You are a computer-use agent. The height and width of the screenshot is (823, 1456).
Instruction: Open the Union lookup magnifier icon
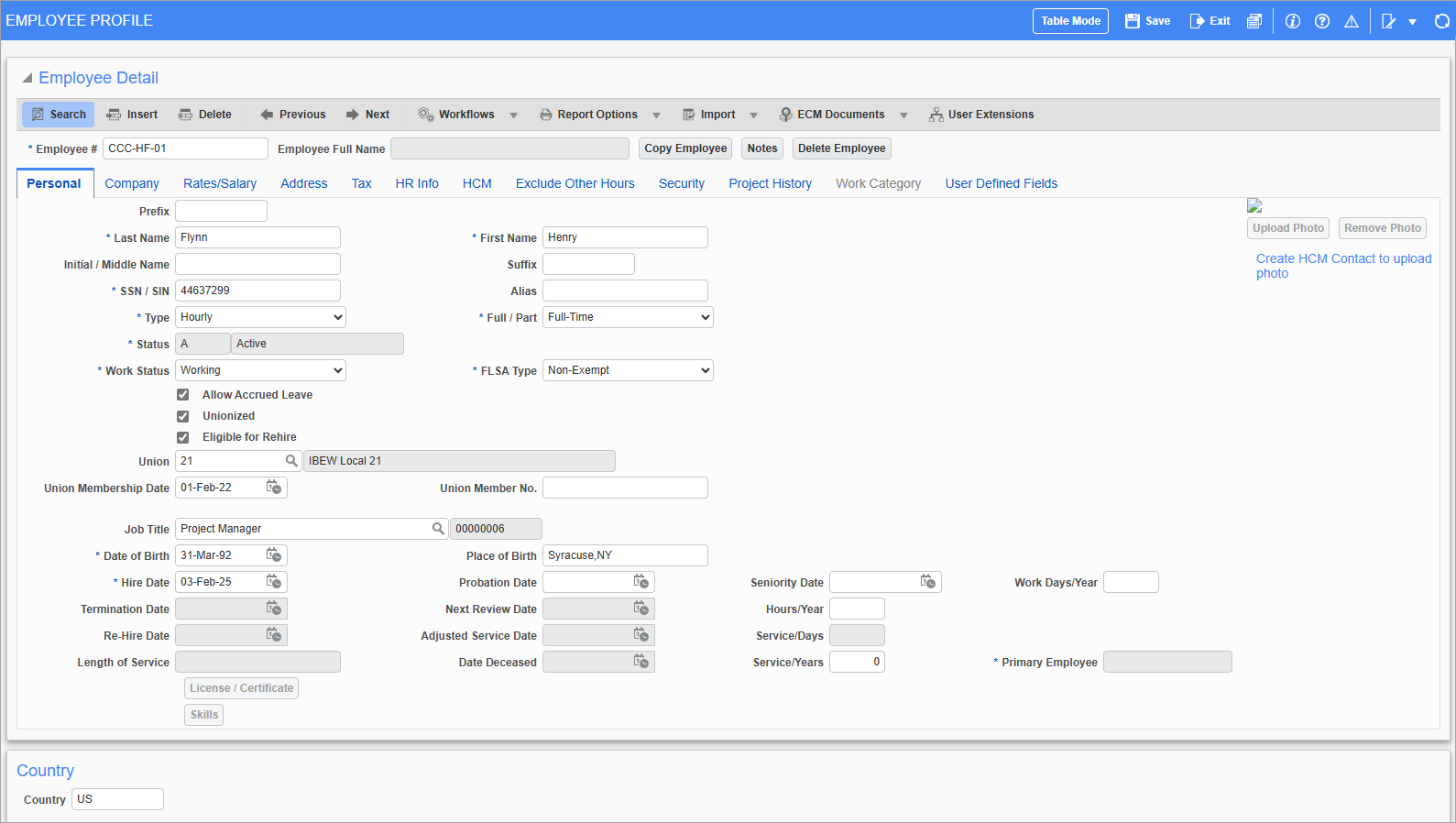pos(291,461)
